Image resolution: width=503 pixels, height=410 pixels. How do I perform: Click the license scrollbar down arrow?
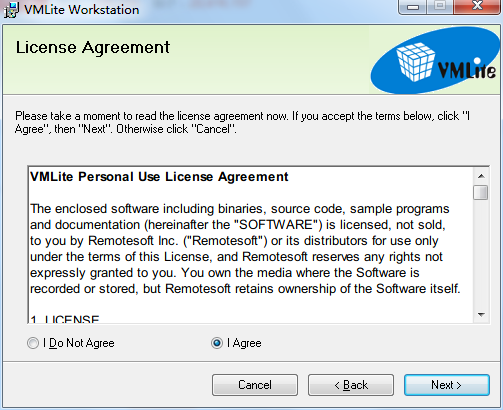point(481,315)
